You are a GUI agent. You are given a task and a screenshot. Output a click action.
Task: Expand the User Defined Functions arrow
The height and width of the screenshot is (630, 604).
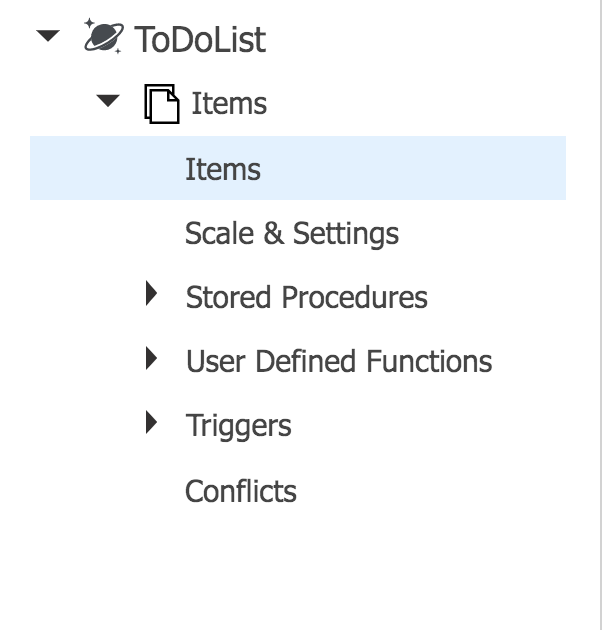pos(152,358)
